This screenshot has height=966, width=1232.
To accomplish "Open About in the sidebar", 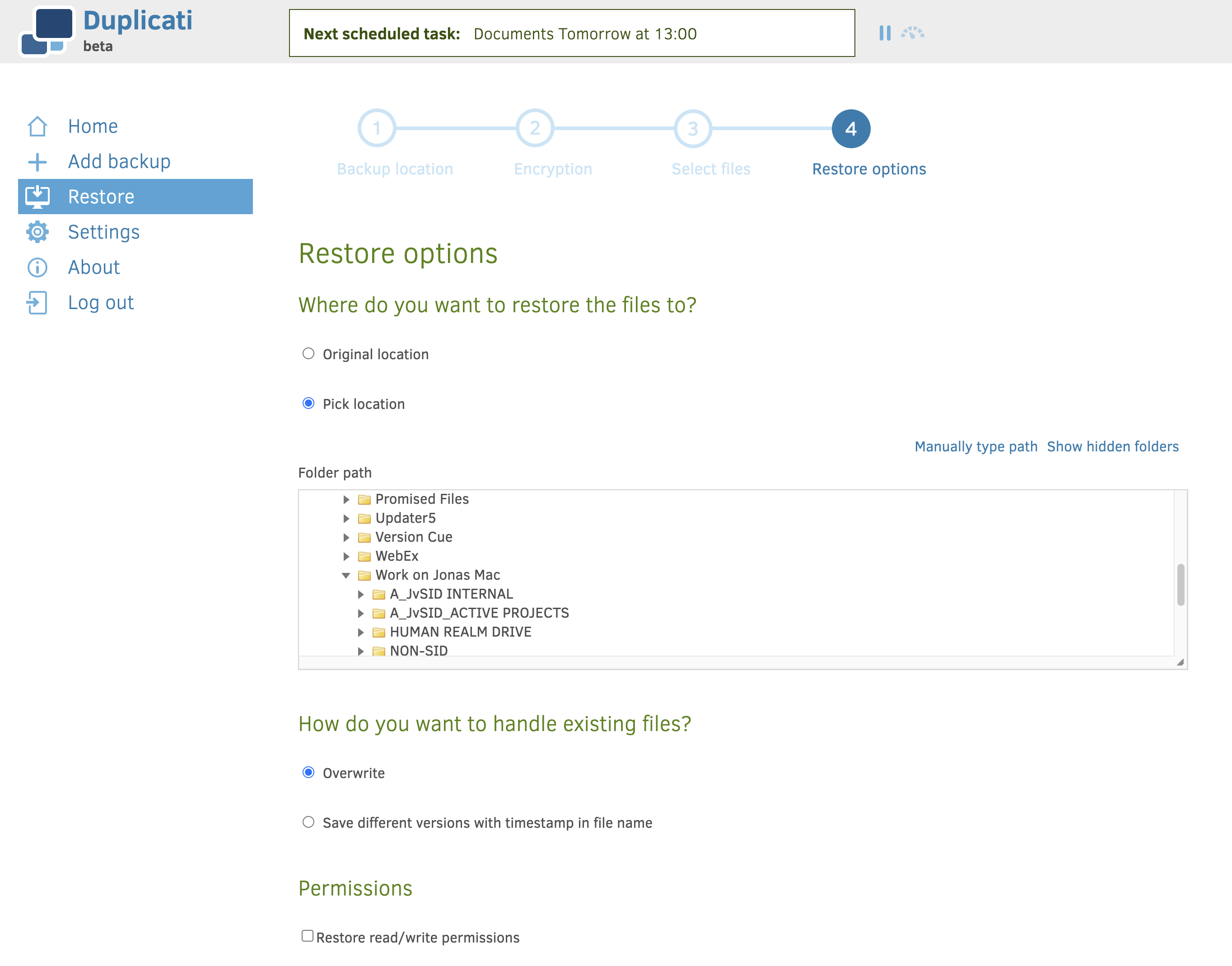I will point(135,267).
